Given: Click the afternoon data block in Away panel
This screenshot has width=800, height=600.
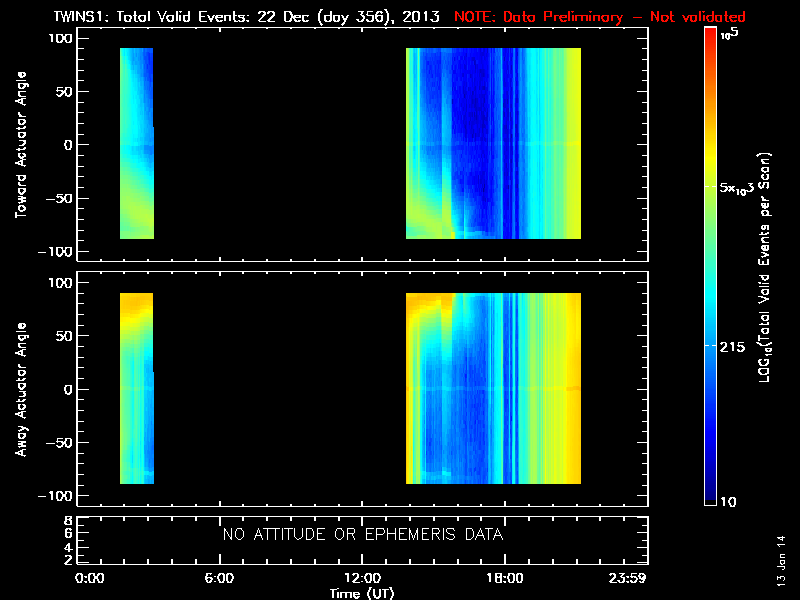Looking at the screenshot, I should (493, 389).
